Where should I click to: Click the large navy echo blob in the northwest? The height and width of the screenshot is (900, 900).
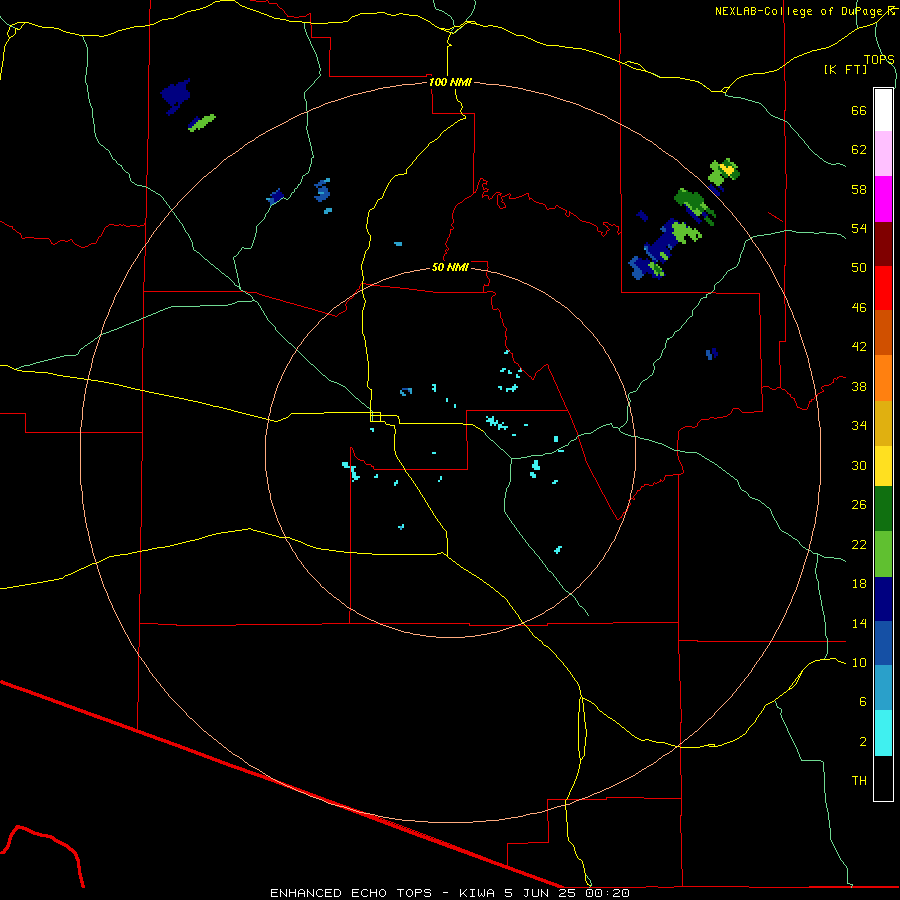coord(176,95)
